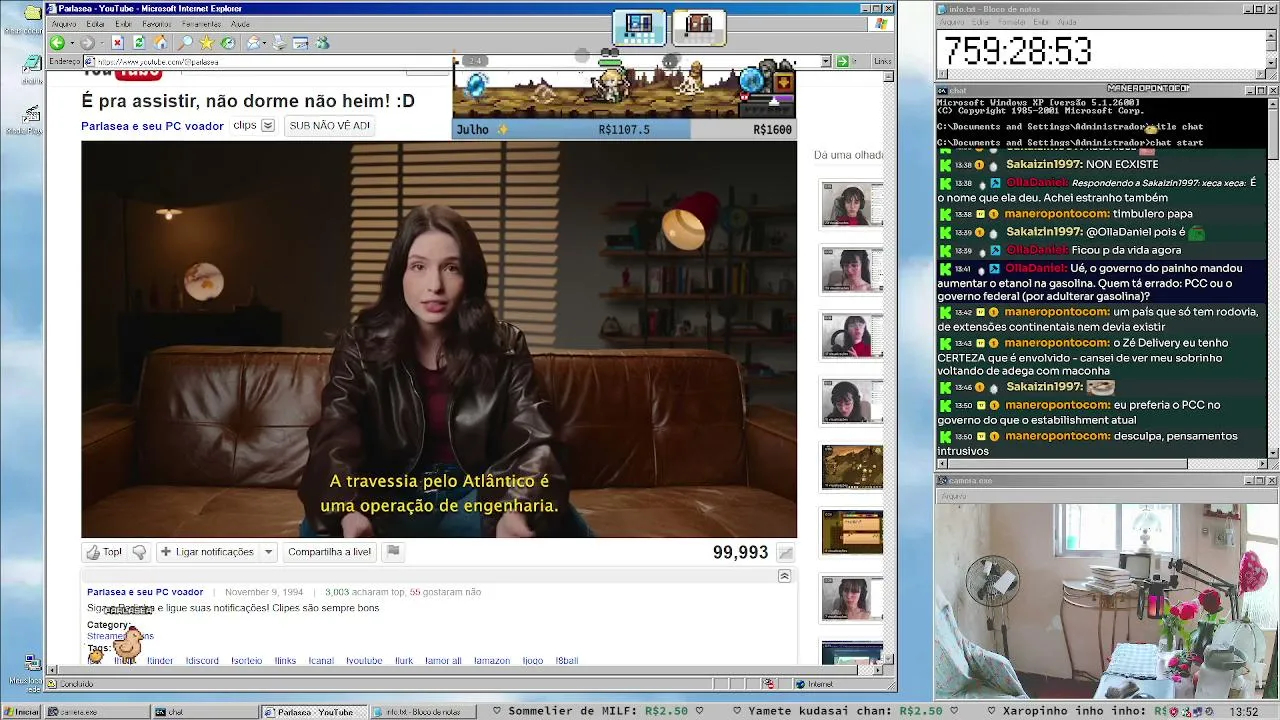Click the red X Stop icon in IE toolbar
The height and width of the screenshot is (720, 1280).
pyautogui.click(x=117, y=43)
